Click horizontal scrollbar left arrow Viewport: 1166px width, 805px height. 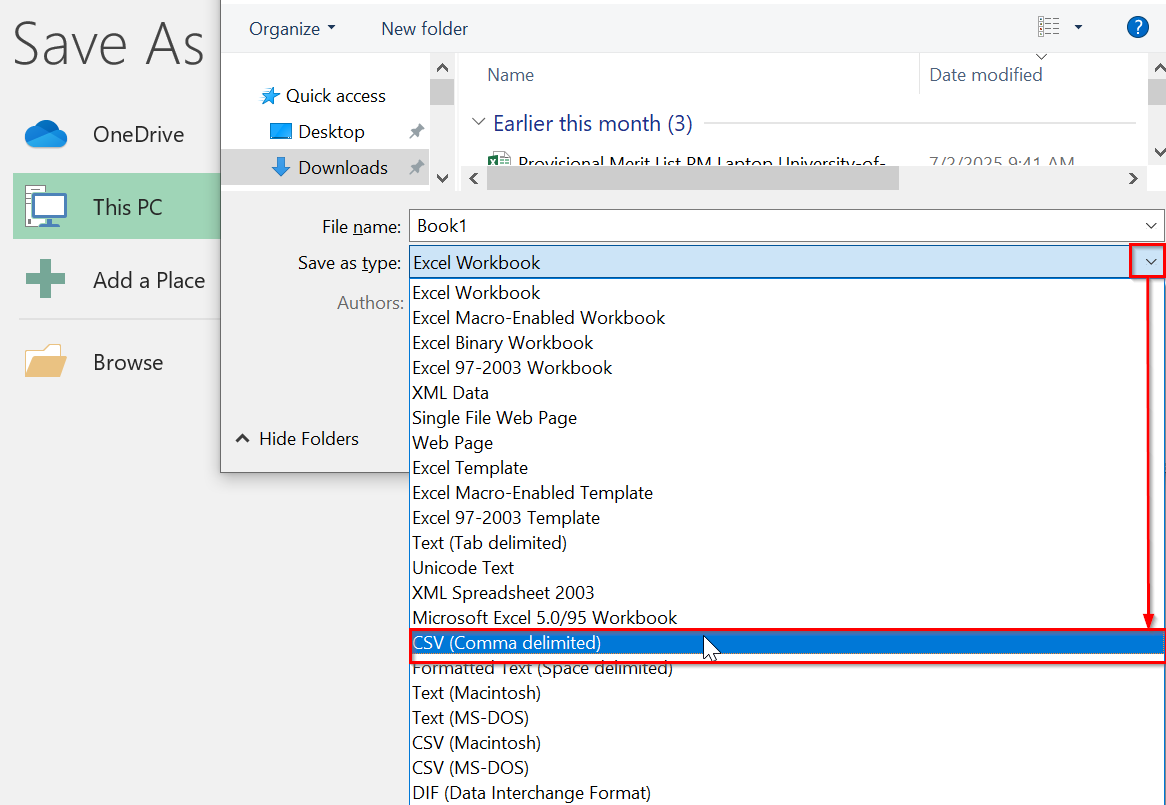(473, 178)
